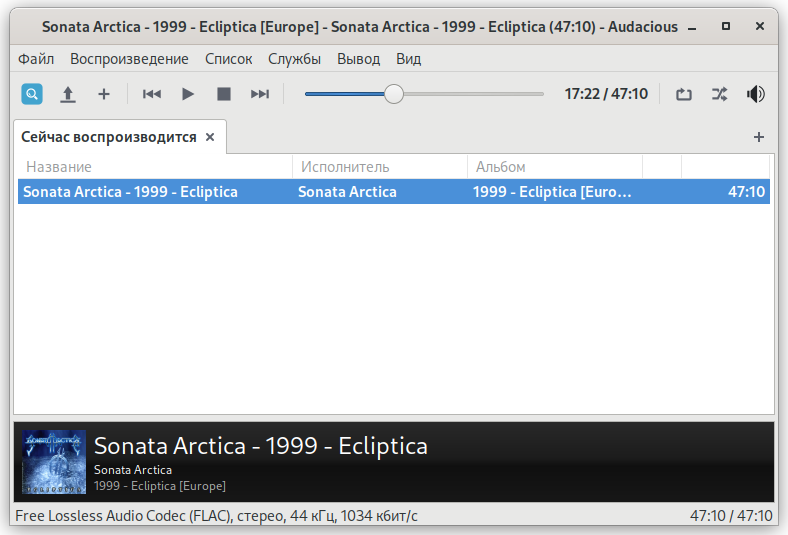
Task: Click the 17:22 / 47:10 time display
Action: point(606,94)
